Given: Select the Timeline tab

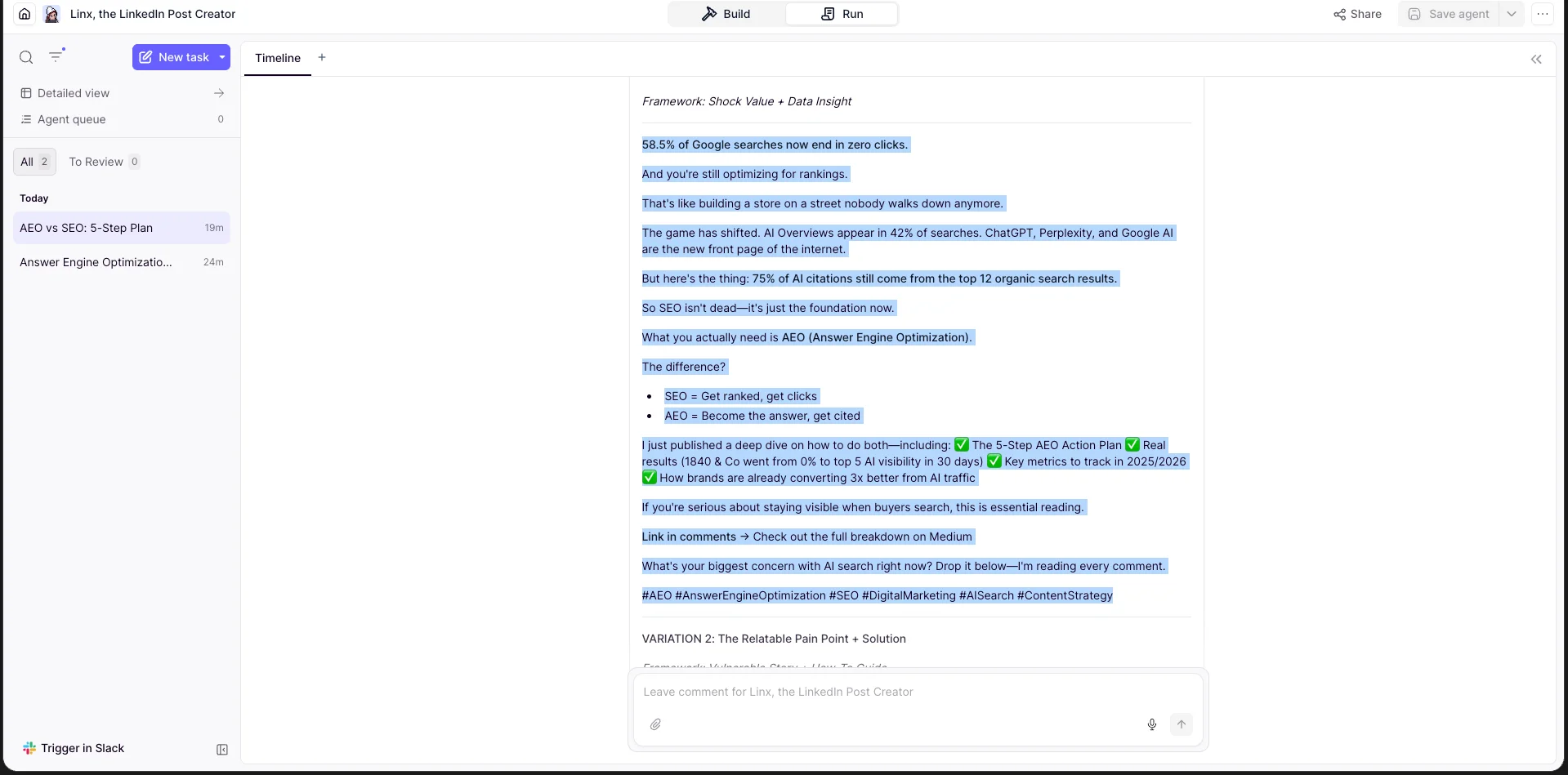Looking at the screenshot, I should pos(278,58).
